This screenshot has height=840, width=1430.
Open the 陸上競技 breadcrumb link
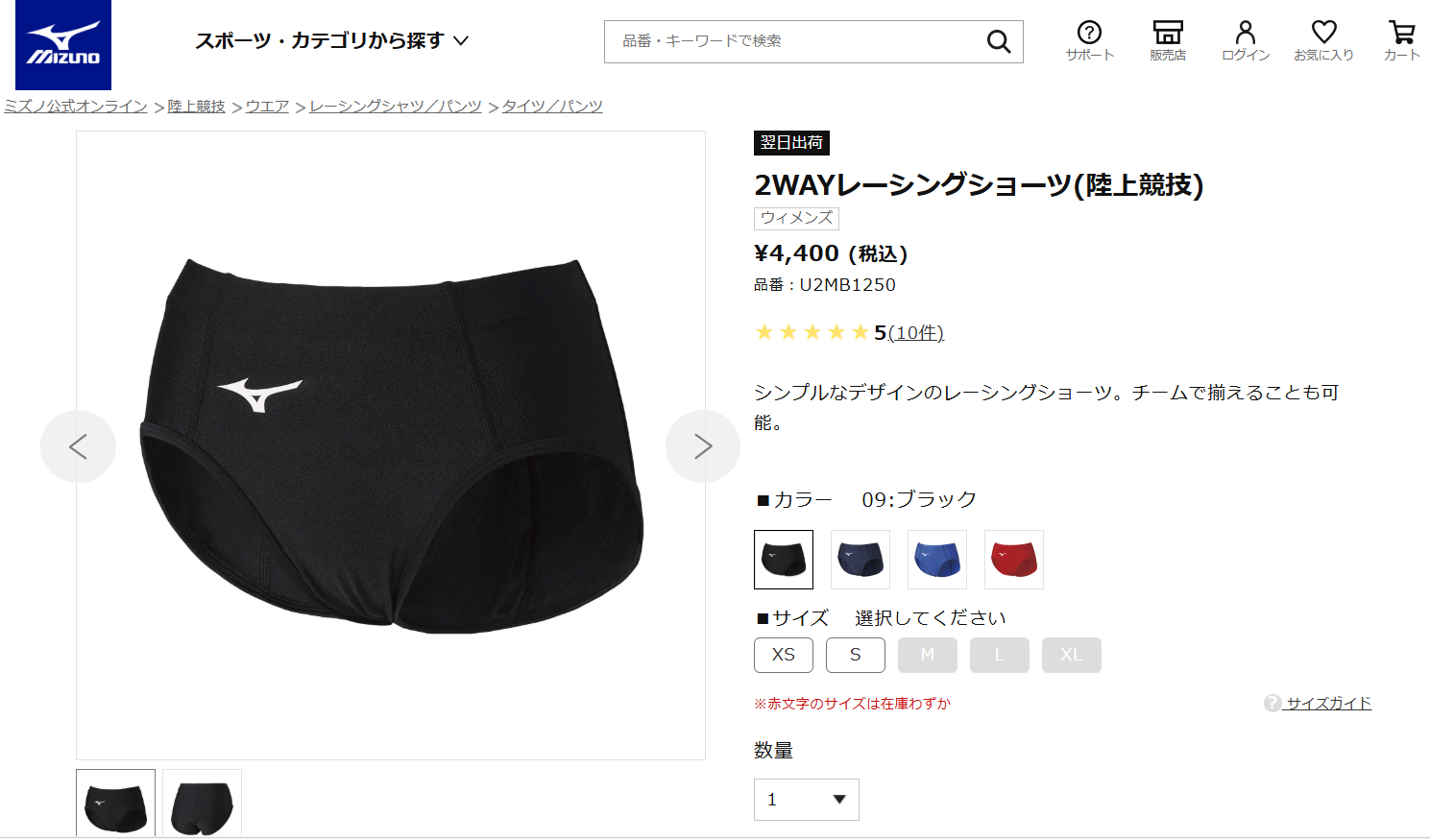[197, 107]
